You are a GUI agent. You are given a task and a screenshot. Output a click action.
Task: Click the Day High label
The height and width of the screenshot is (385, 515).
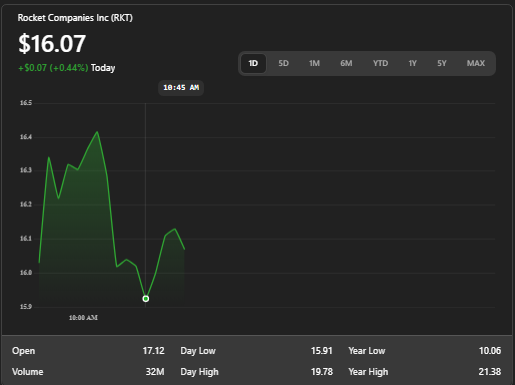199,372
